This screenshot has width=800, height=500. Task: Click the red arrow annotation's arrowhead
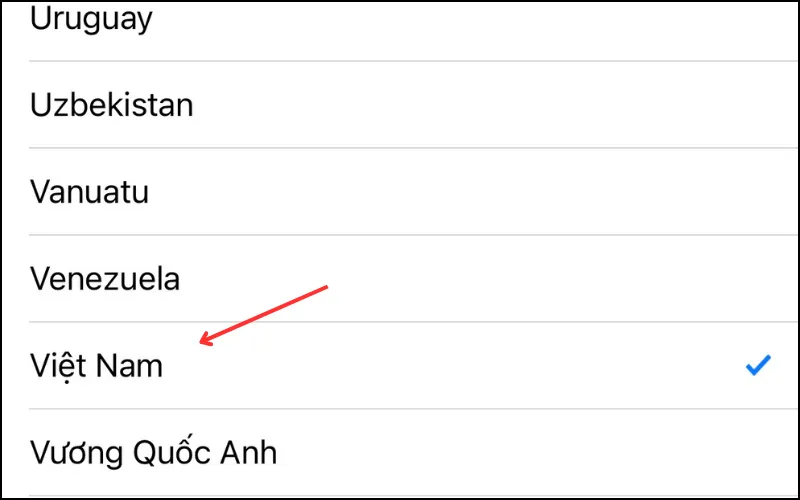(x=207, y=339)
